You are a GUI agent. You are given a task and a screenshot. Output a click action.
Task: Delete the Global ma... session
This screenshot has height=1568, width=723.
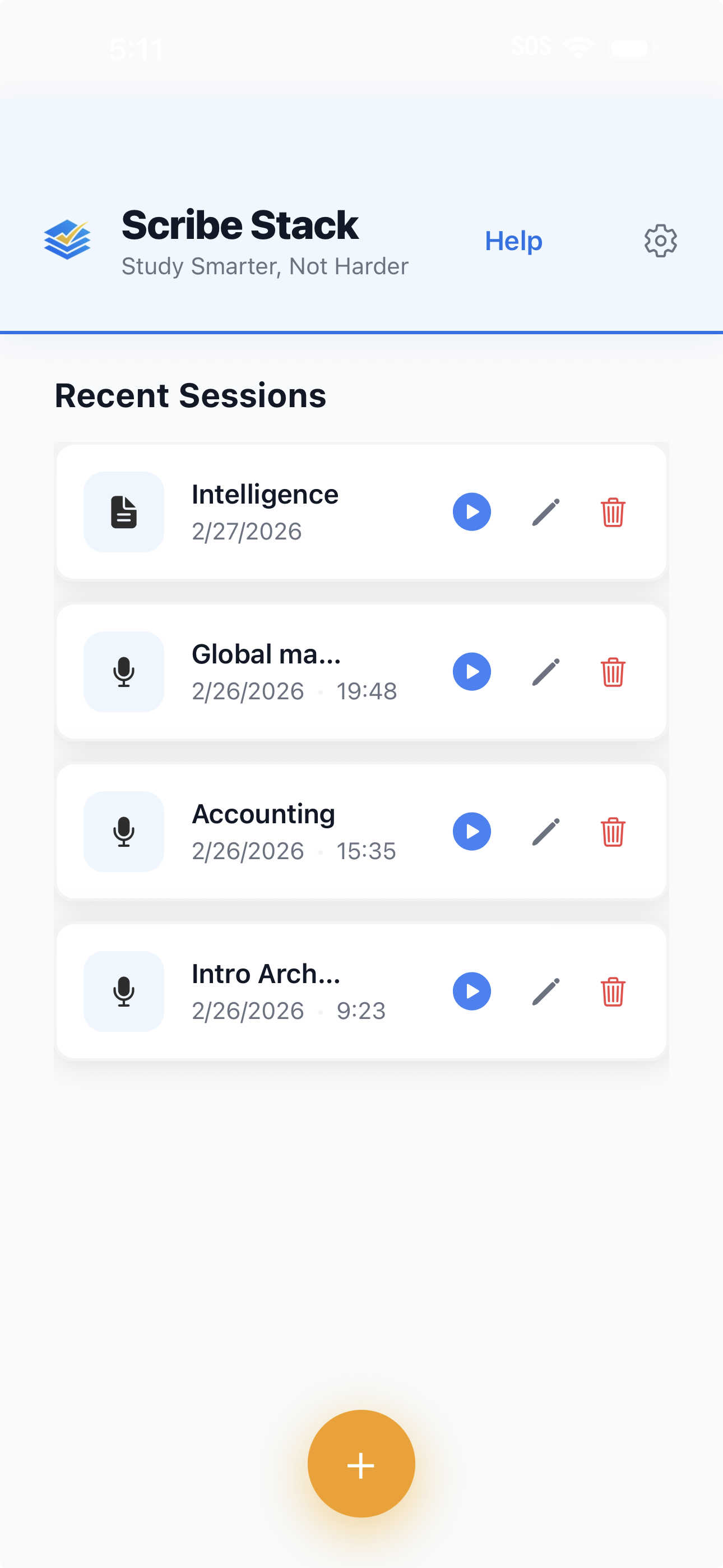point(613,671)
